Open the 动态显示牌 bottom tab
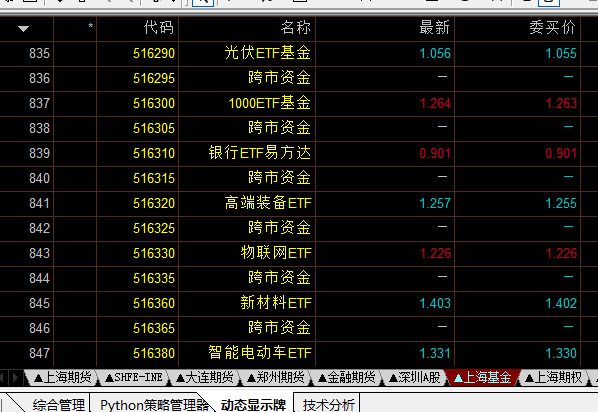The height and width of the screenshot is (412, 598). coord(253,405)
